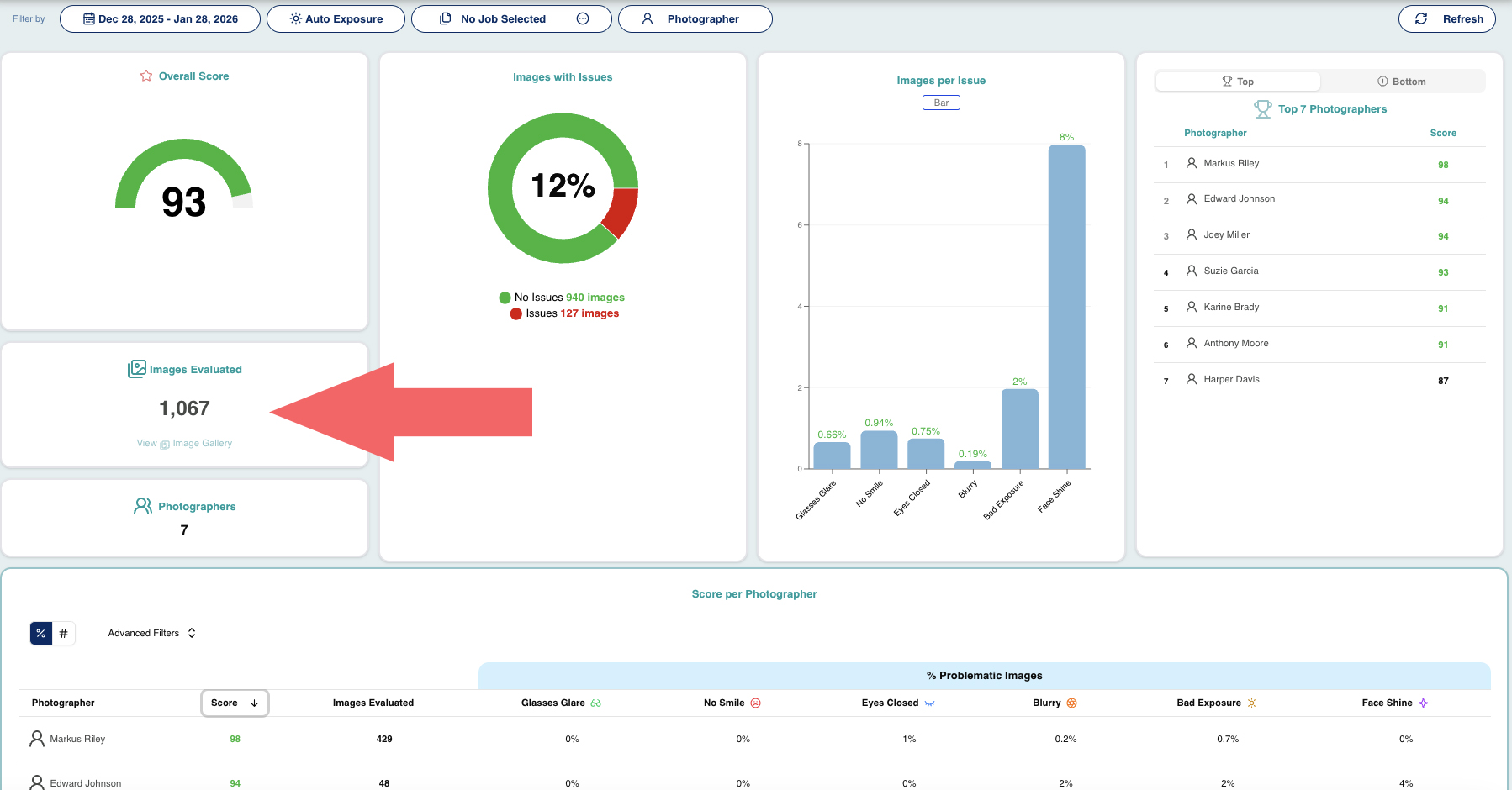Click the Images Evaluated column header
Viewport: 1512px width, 790px height.
[373, 703]
